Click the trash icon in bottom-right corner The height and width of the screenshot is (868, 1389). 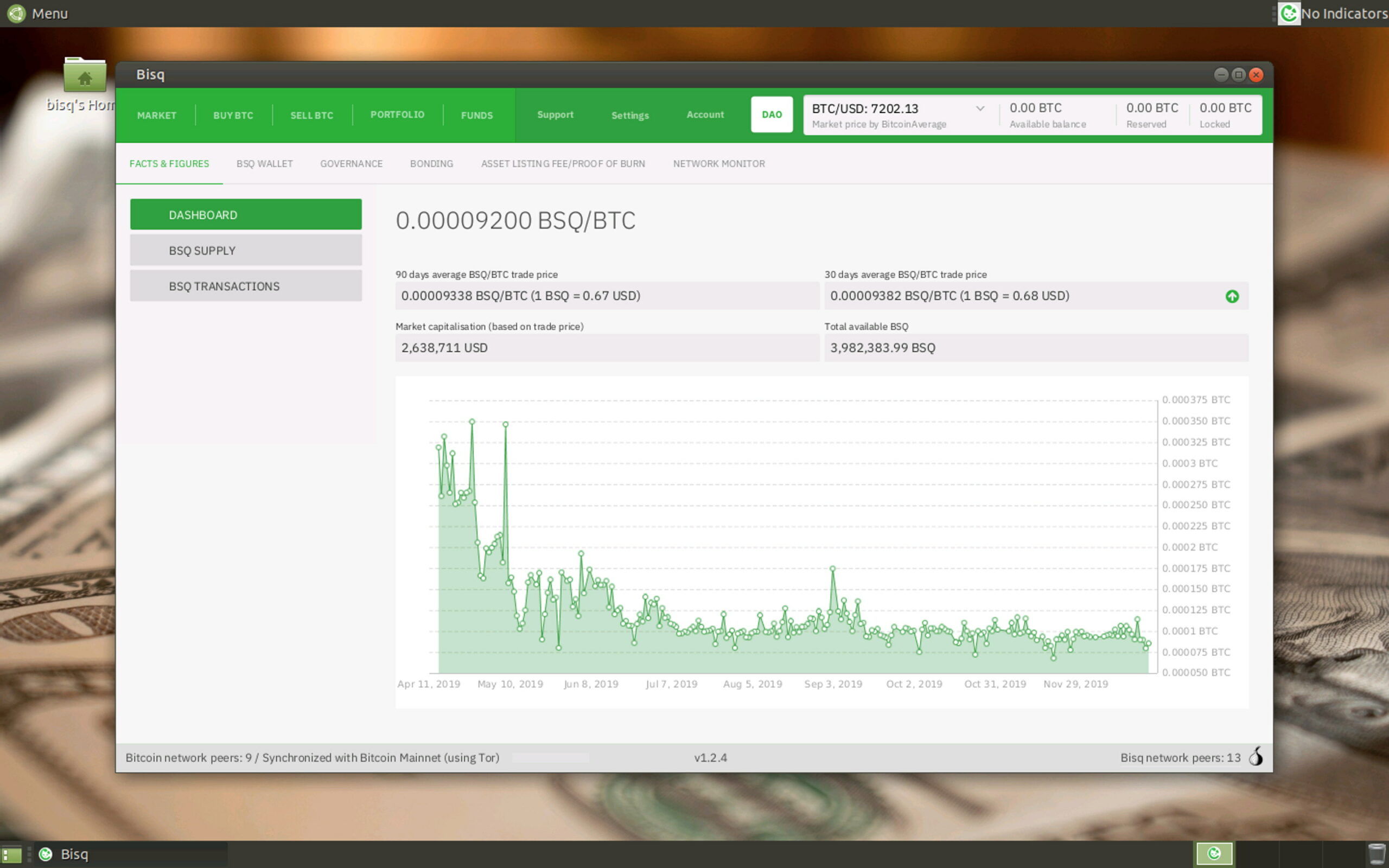[x=1378, y=854]
